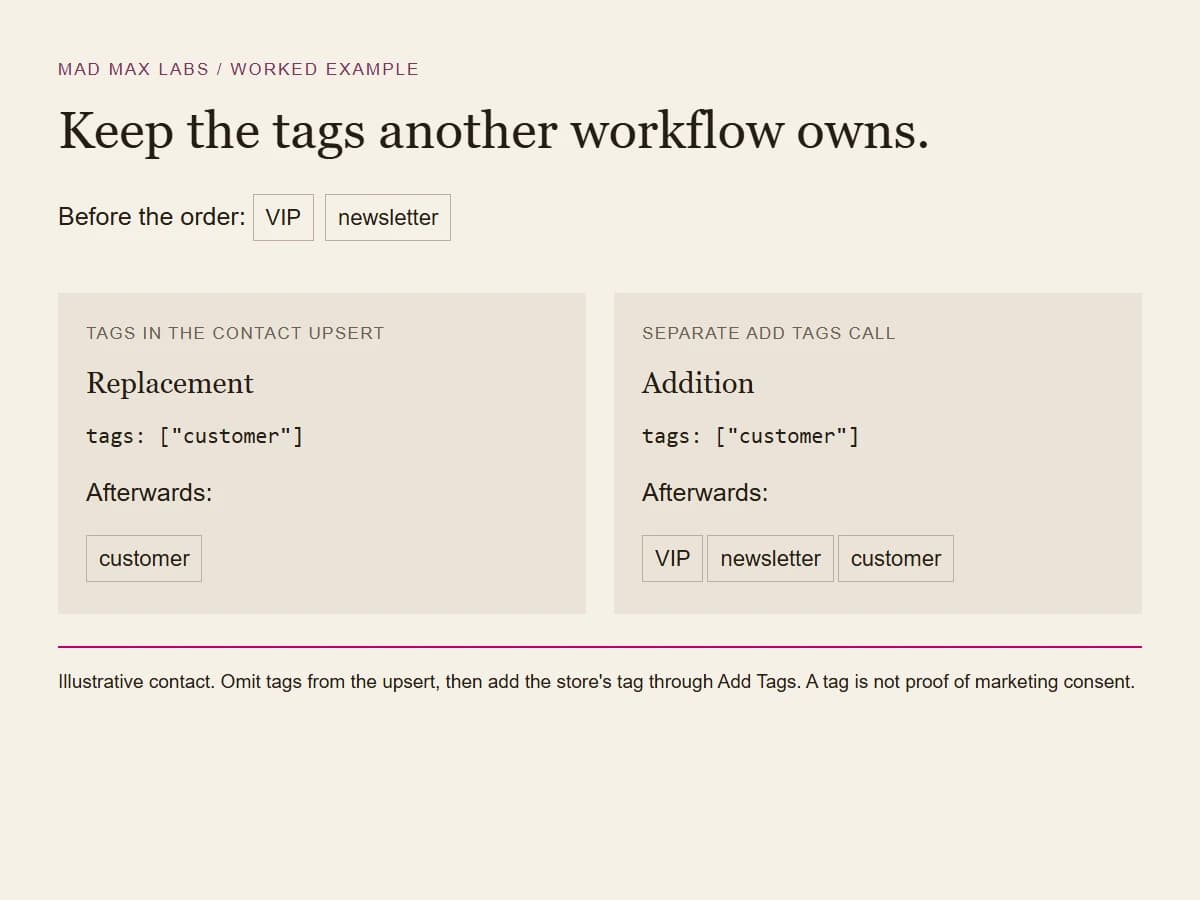Click the 'Replacement' card title

click(x=170, y=383)
